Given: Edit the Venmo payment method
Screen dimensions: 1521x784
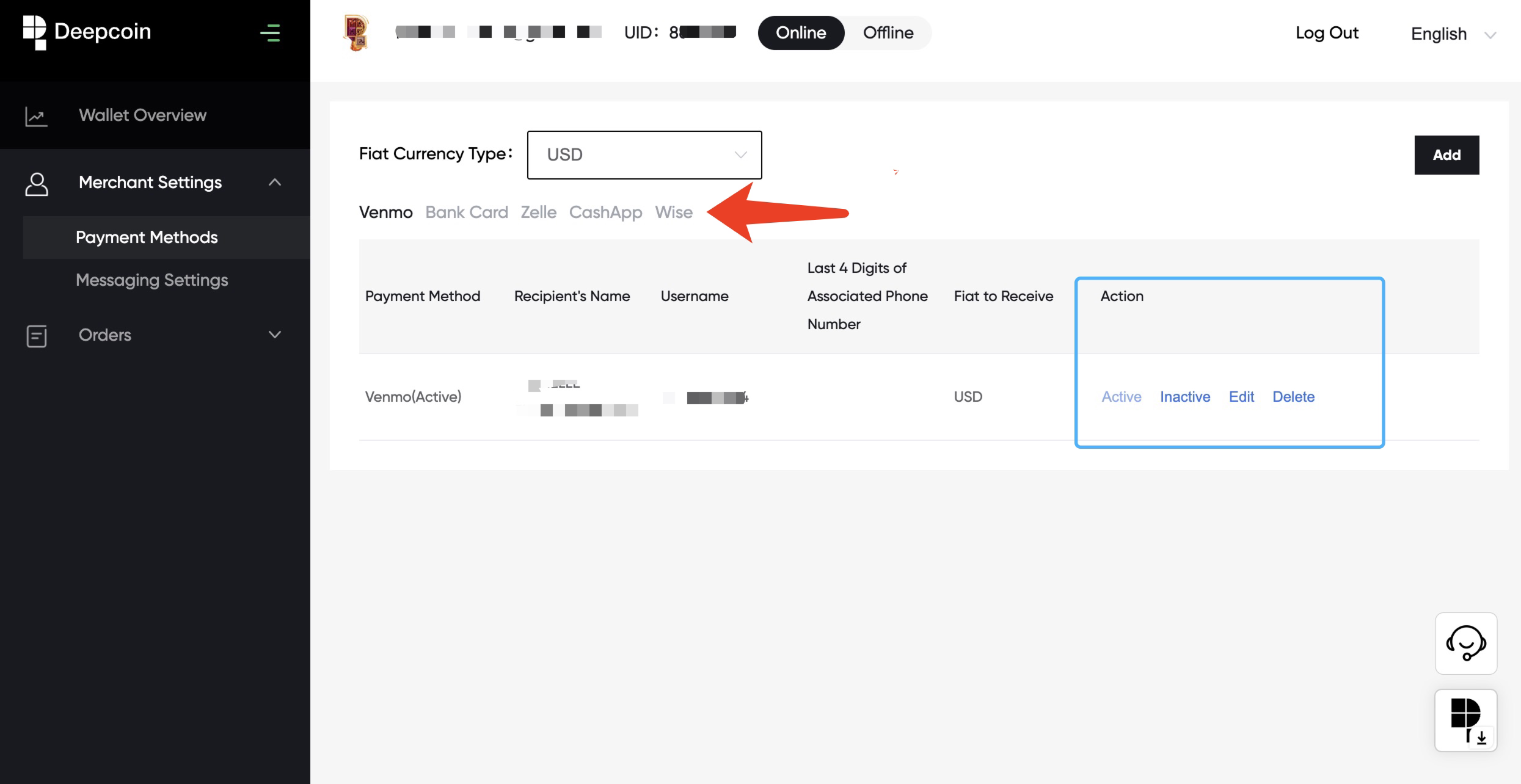Looking at the screenshot, I should 1241,397.
